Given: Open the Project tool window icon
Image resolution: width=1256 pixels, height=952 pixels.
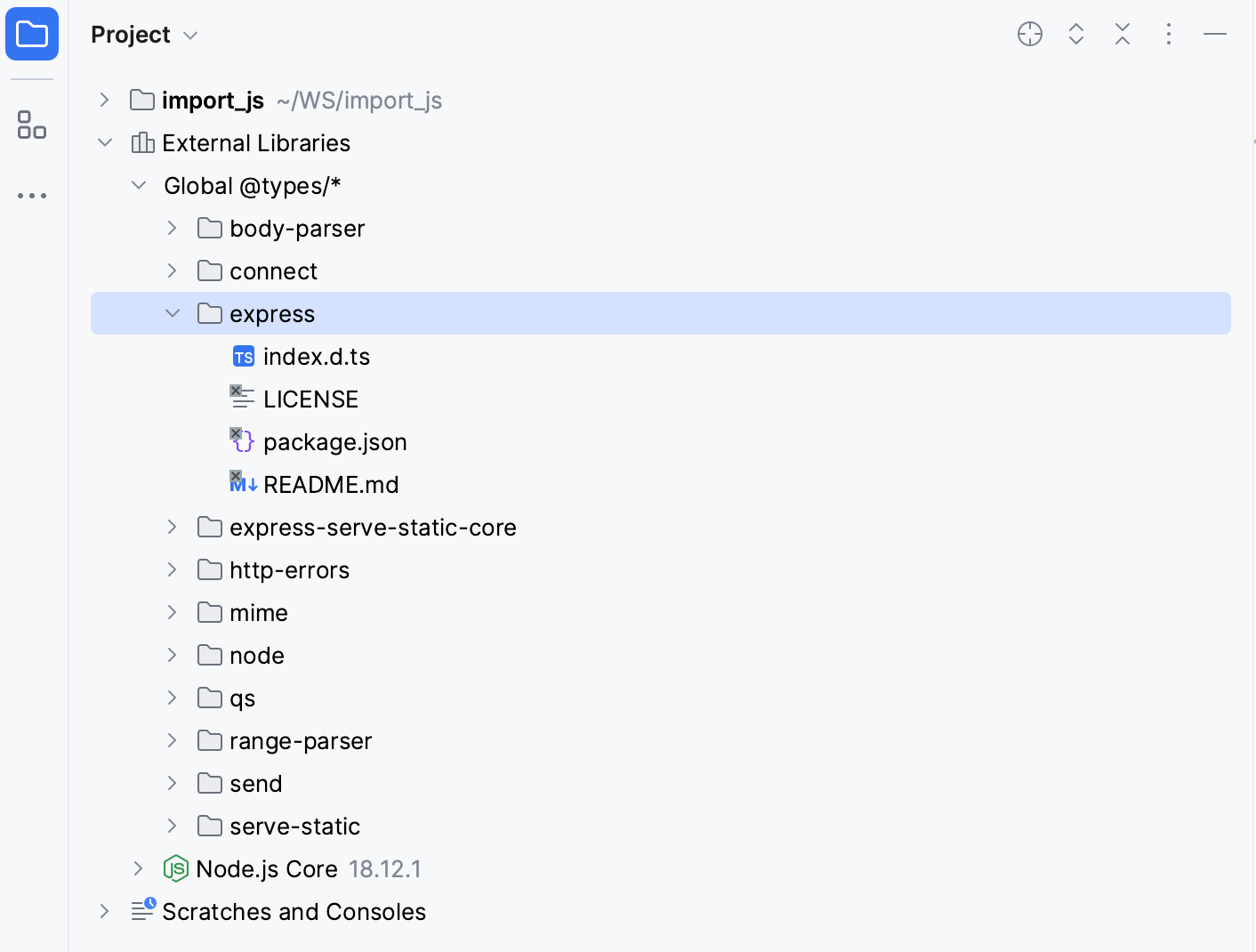Looking at the screenshot, I should tap(32, 34).
